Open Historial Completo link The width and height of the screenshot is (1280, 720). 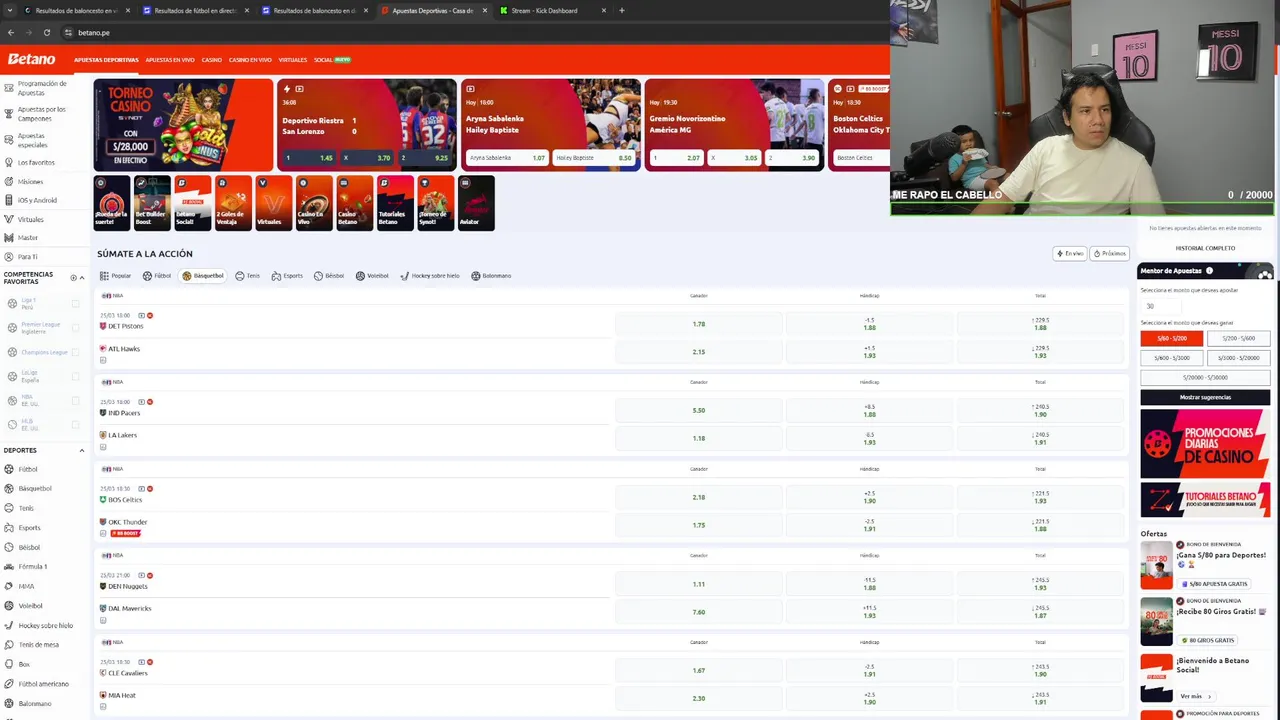[1205, 248]
